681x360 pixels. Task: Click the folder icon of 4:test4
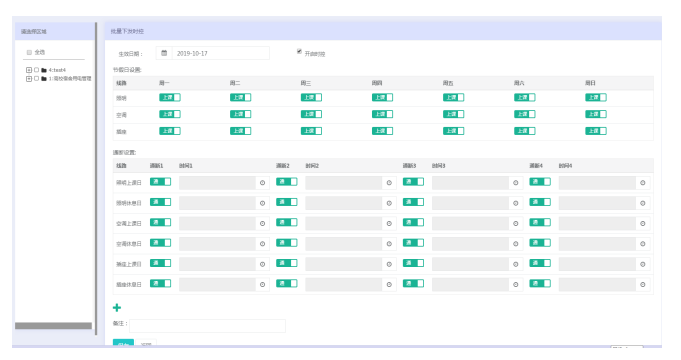pos(44,70)
